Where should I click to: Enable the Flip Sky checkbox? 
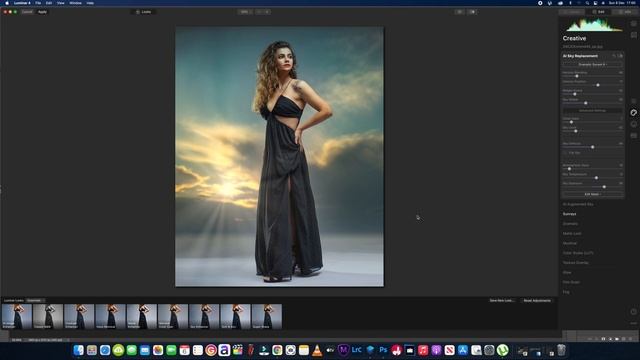point(565,153)
